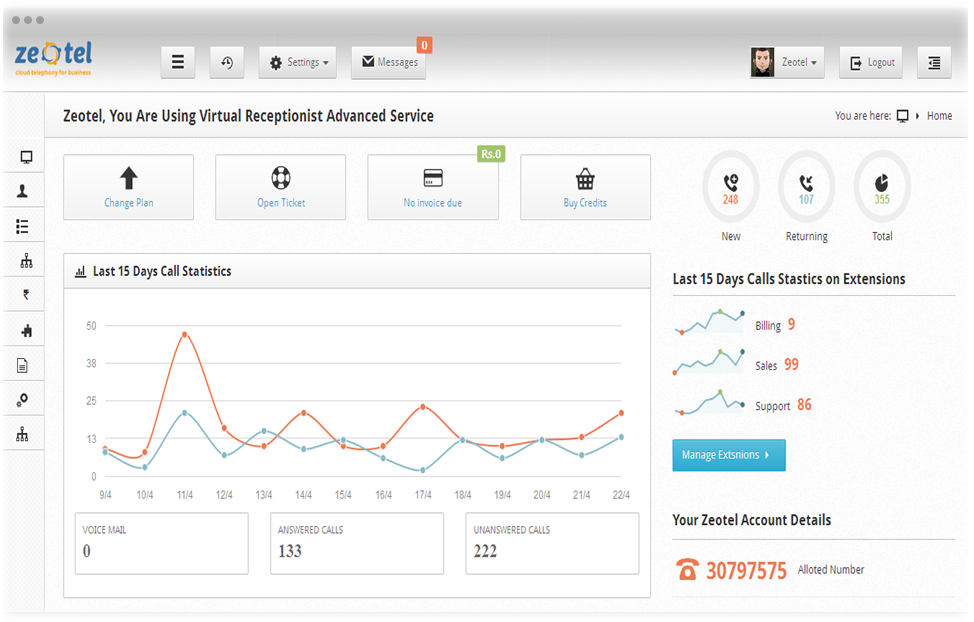Screen dimensions: 974x622
Task: Click the Zeotel logo
Action: click(x=53, y=58)
